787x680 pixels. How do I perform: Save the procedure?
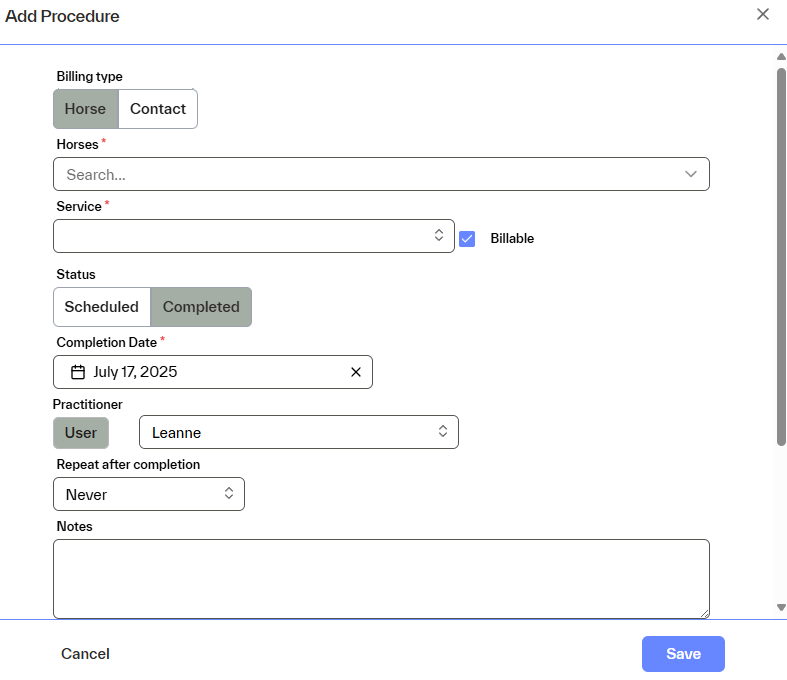683,654
